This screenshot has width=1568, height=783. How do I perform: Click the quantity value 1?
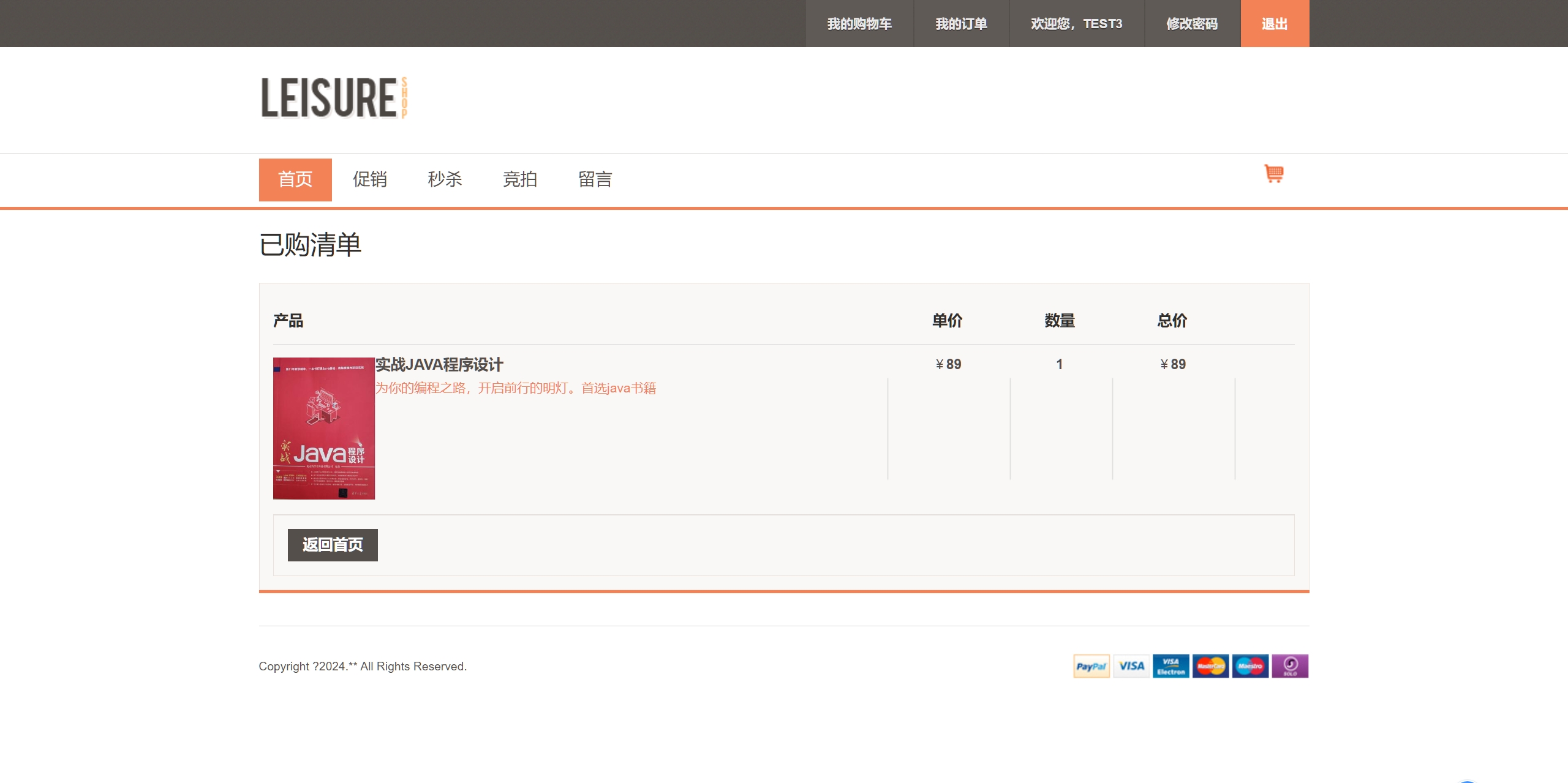tap(1060, 364)
